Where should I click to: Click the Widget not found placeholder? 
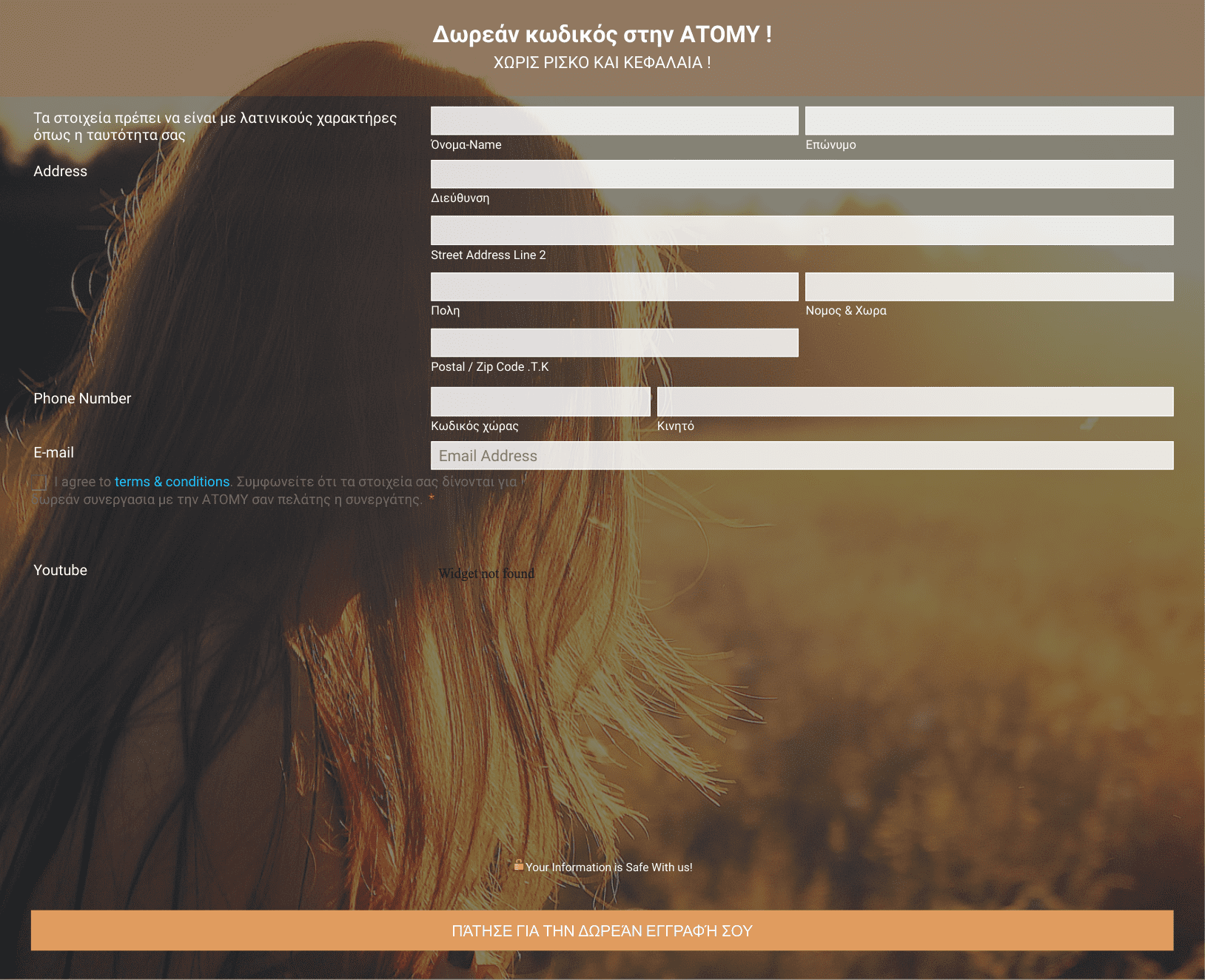(486, 574)
